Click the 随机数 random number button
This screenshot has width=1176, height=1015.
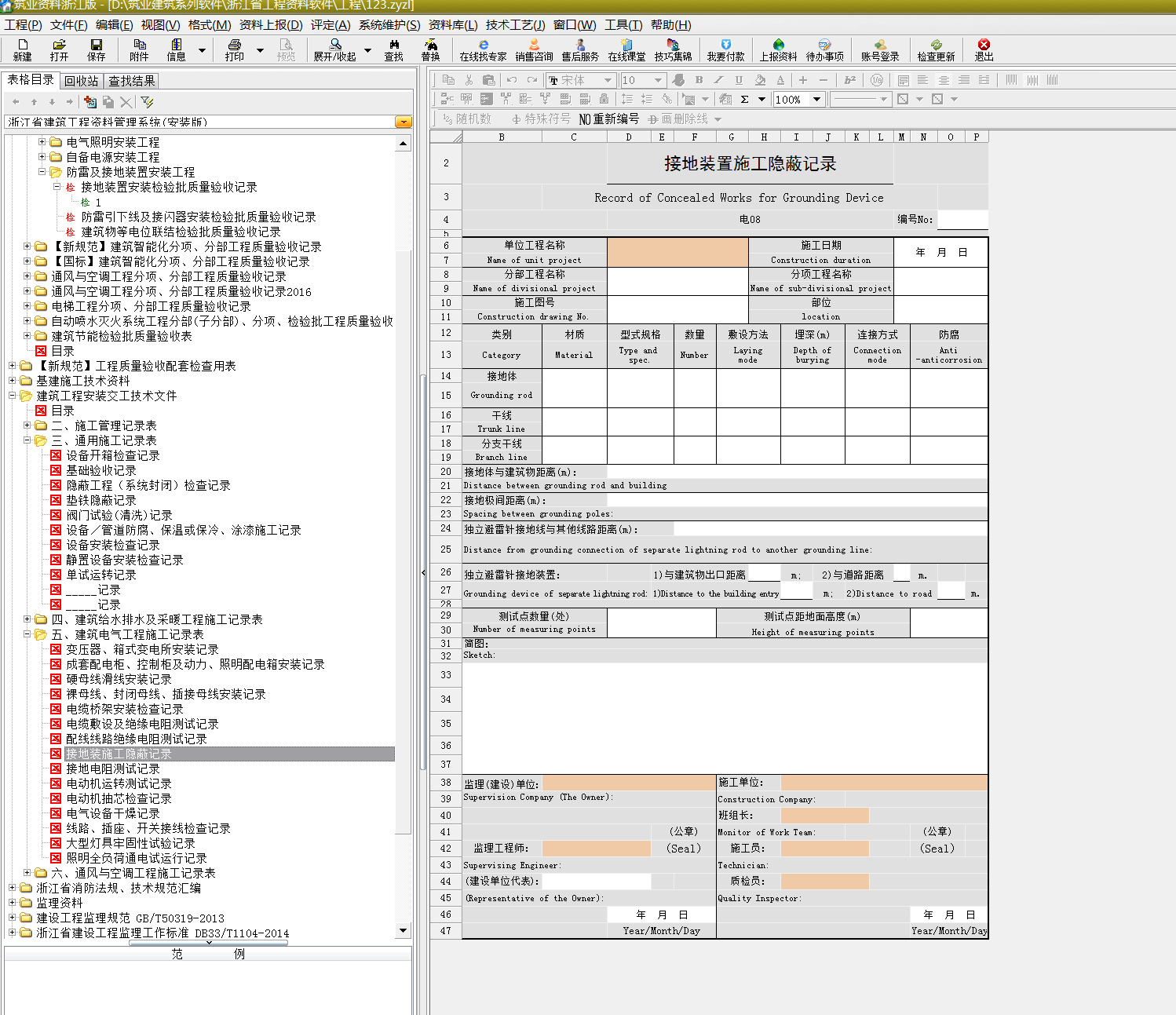466,119
